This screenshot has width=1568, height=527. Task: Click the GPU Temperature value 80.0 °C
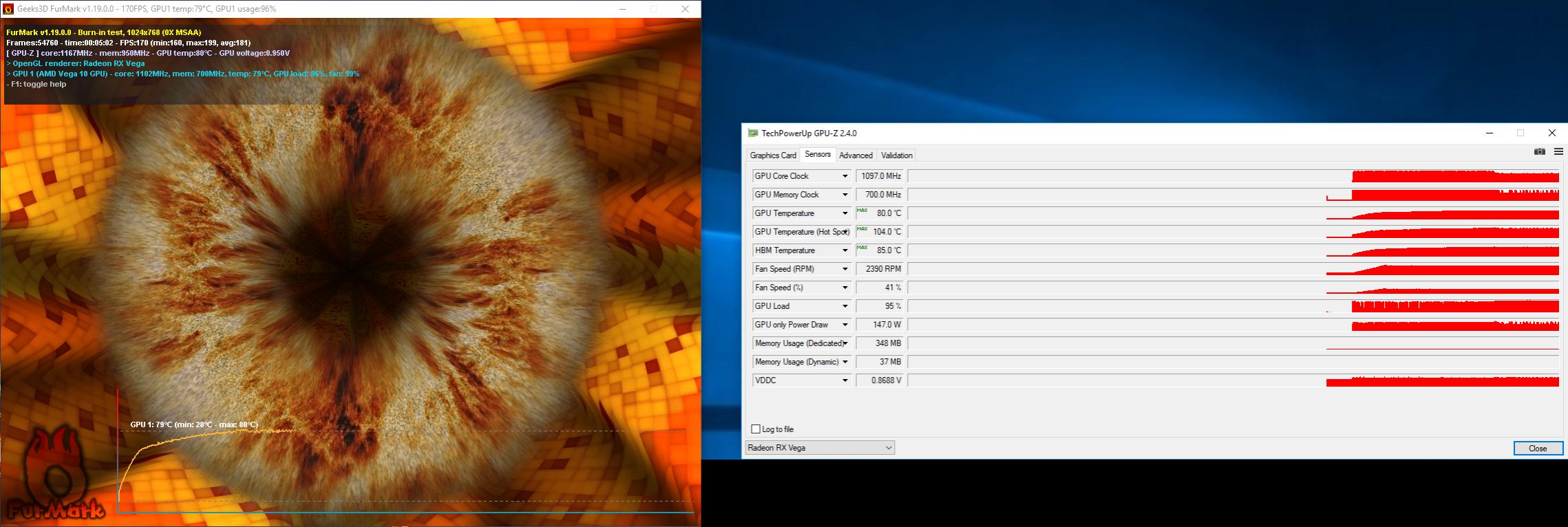880,213
